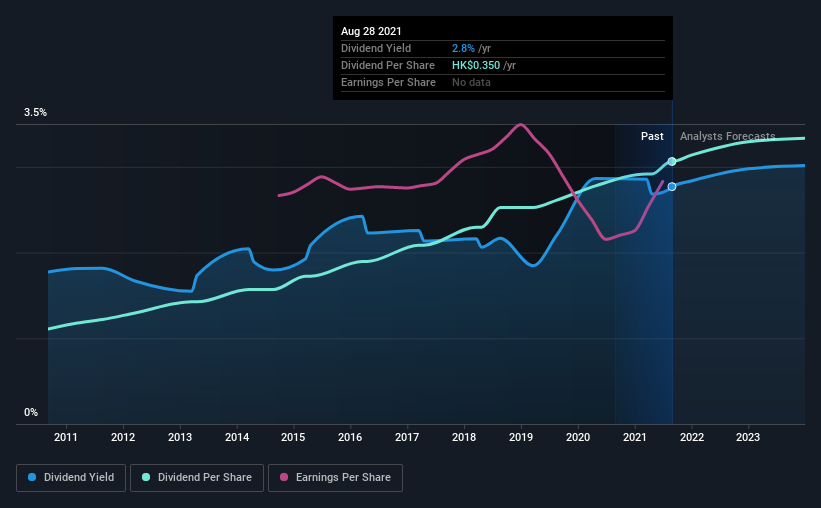Click the blue Dividend Yield legend dot

pos(32,477)
